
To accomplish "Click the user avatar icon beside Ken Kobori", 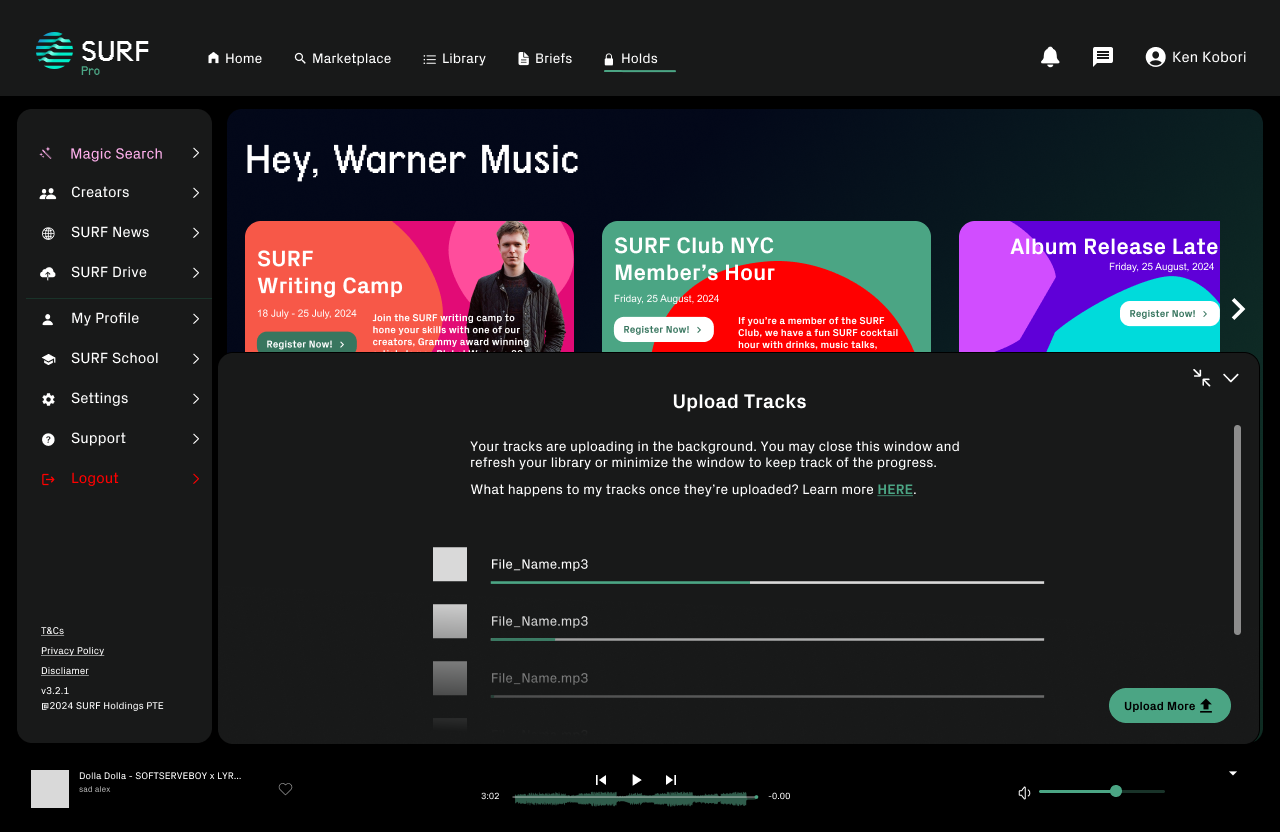I will pos(1155,57).
